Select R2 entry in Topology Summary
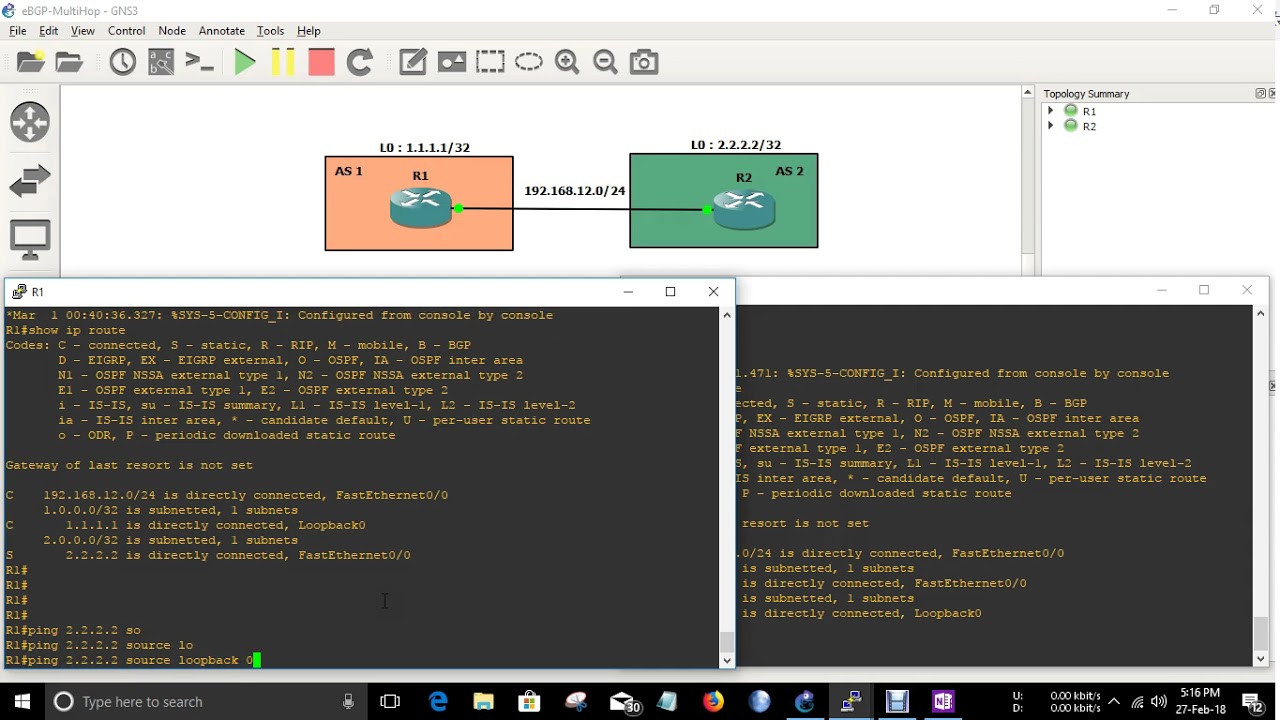This screenshot has width=1280, height=720. pos(1089,126)
